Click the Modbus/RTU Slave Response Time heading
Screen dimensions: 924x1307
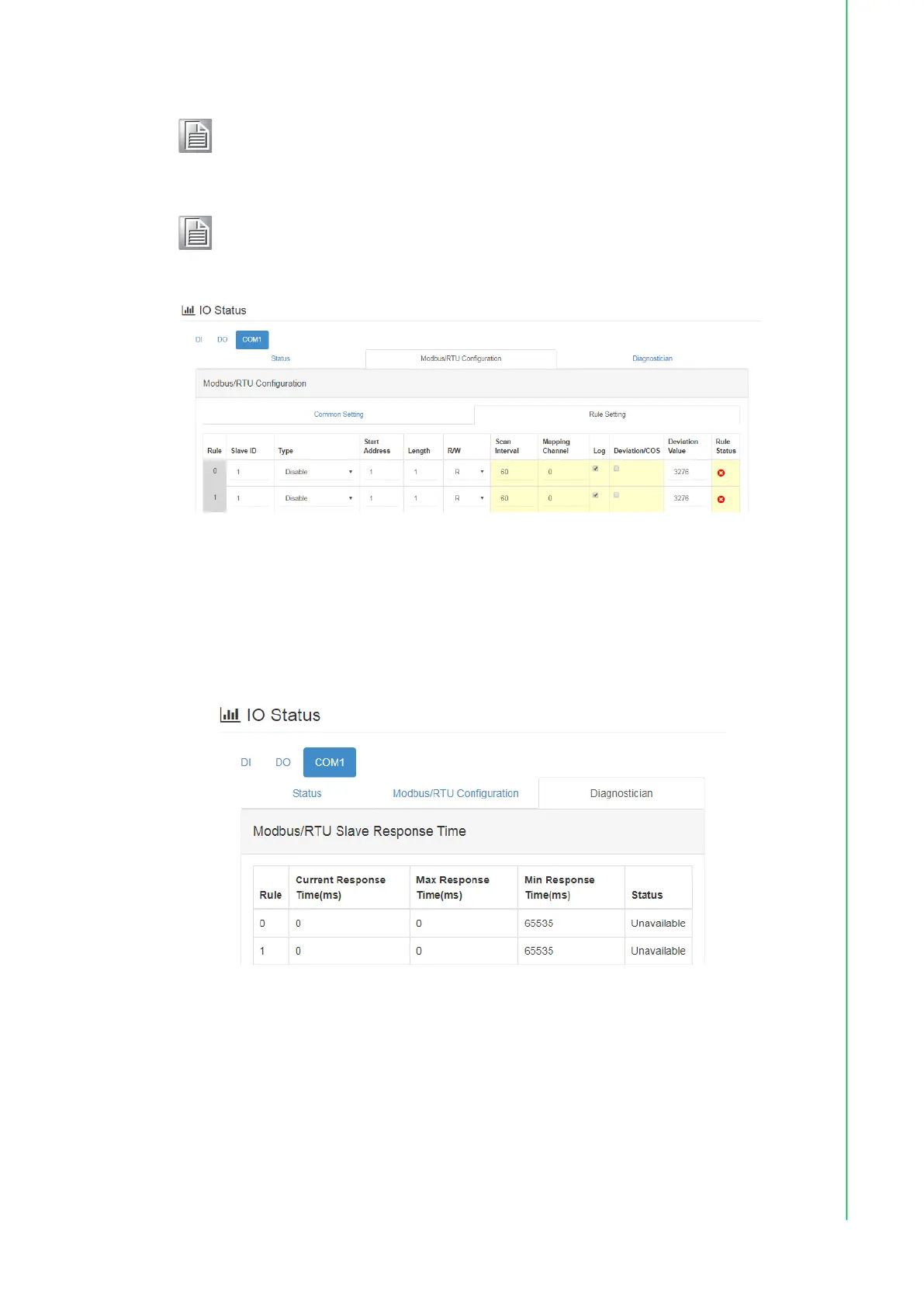(x=359, y=831)
